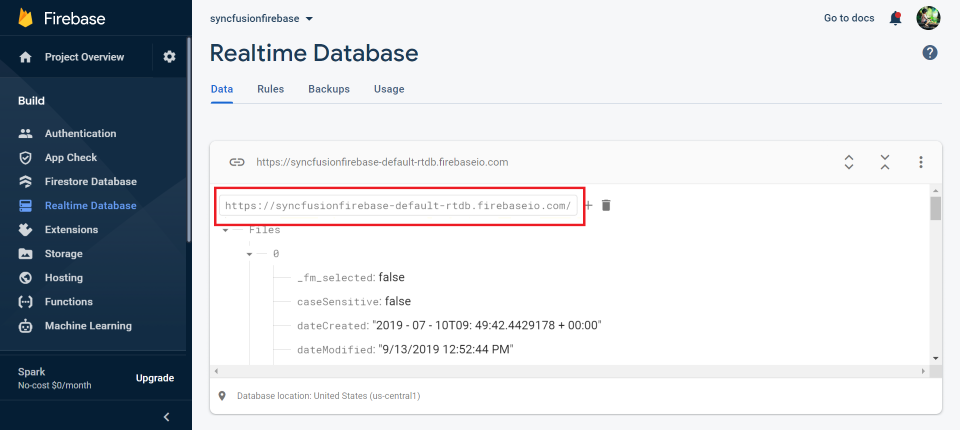Click the Firestore Database icon
This screenshot has width=960, height=430.
point(25,181)
